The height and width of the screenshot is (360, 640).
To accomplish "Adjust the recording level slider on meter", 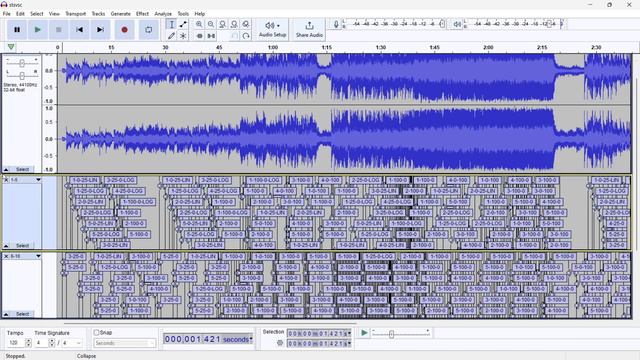I will [x=442, y=24].
